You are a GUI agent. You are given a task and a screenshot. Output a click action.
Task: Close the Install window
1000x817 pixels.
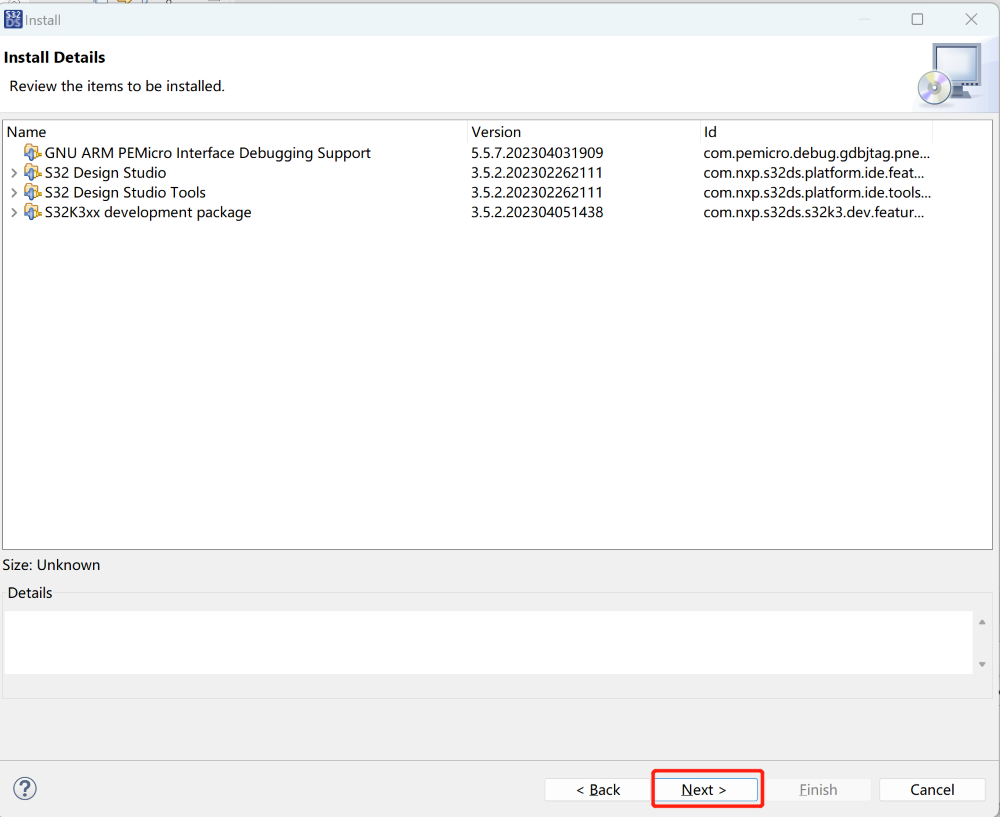tap(971, 20)
